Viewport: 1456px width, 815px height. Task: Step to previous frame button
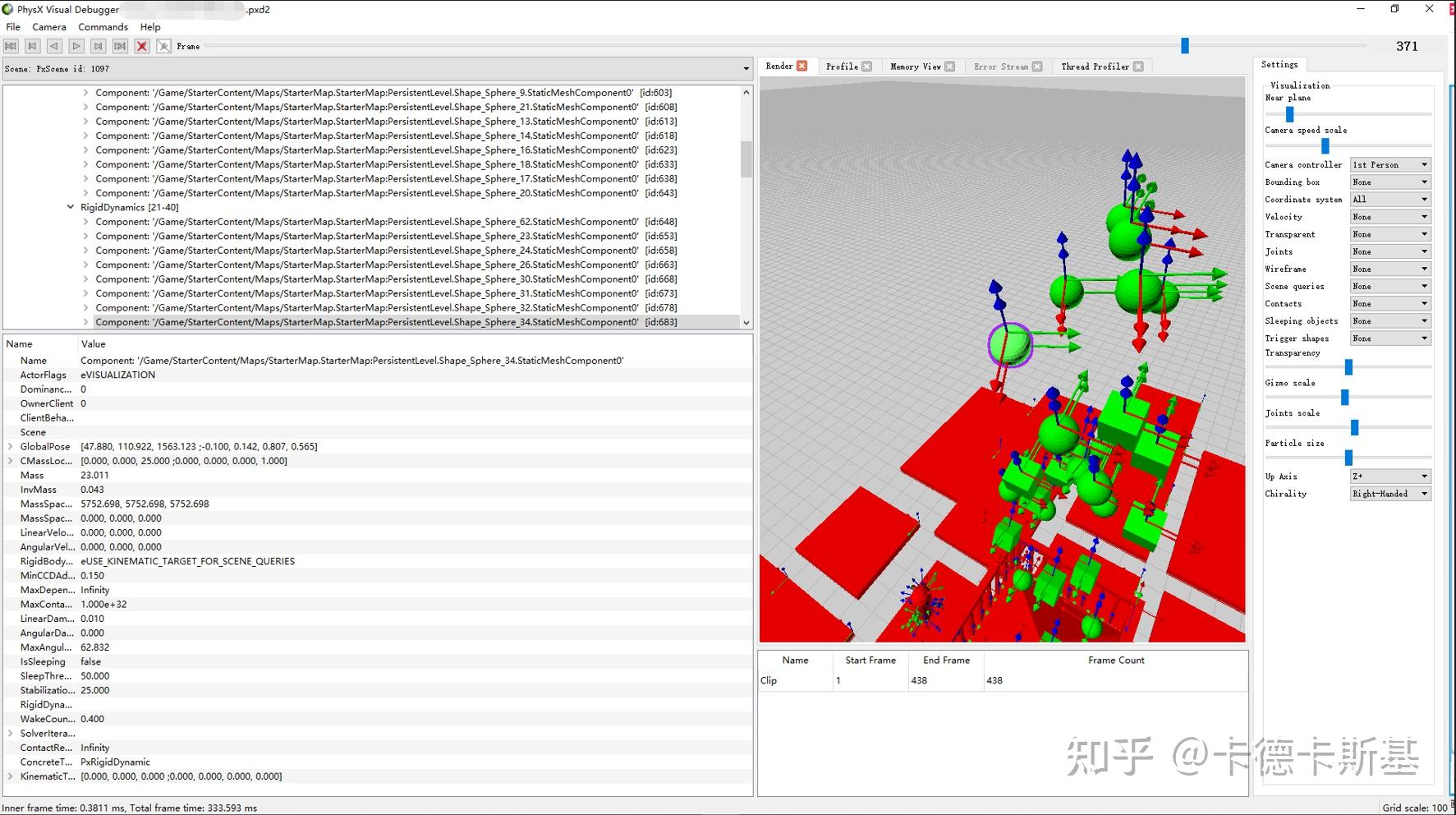pyautogui.click(x=33, y=46)
